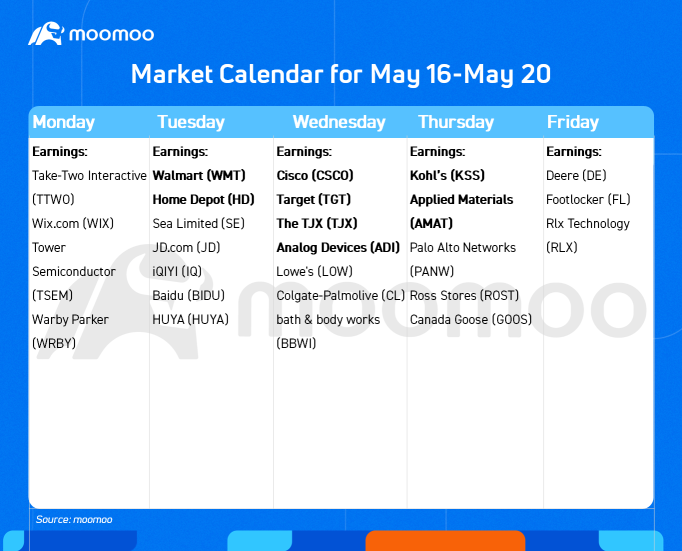Select the Tuesday column header
This screenshot has width=682, height=551.
click(x=191, y=122)
